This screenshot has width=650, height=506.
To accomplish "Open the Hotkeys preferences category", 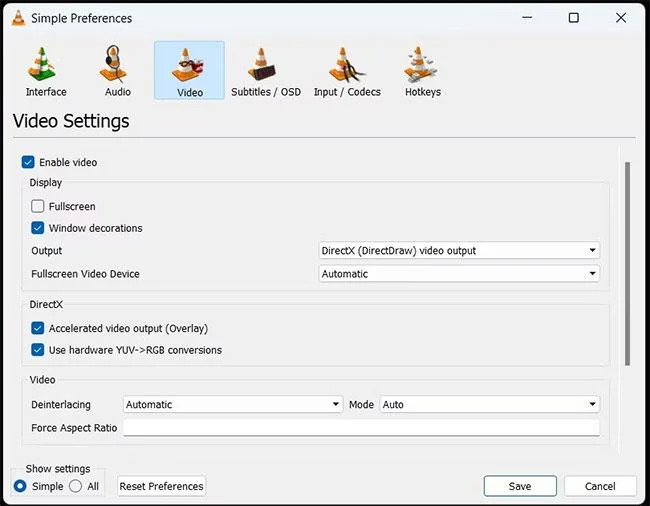I will [422, 71].
